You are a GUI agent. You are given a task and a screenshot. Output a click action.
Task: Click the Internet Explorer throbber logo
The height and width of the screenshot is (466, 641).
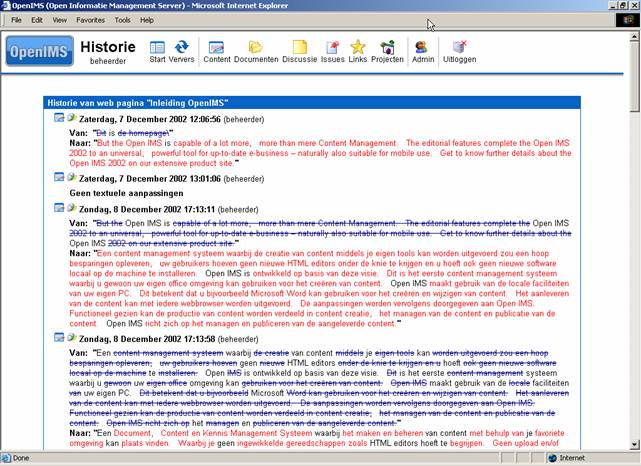[628, 20]
